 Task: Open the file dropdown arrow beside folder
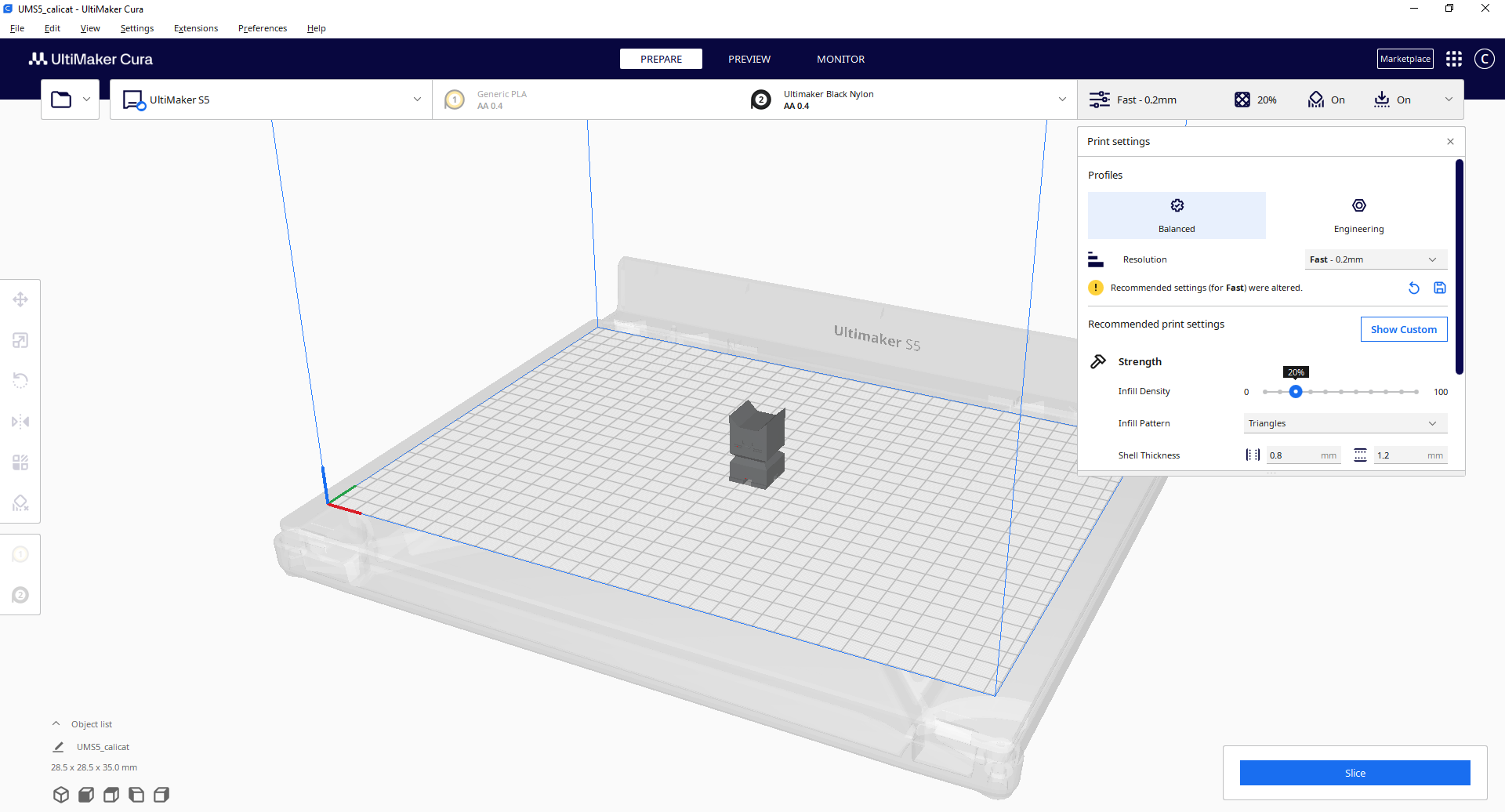[x=86, y=100]
